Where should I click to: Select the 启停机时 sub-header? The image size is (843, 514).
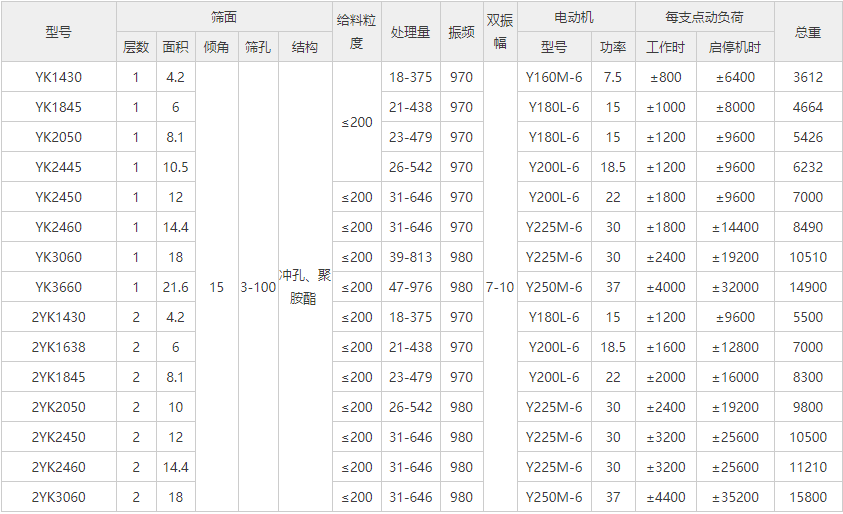point(734,47)
